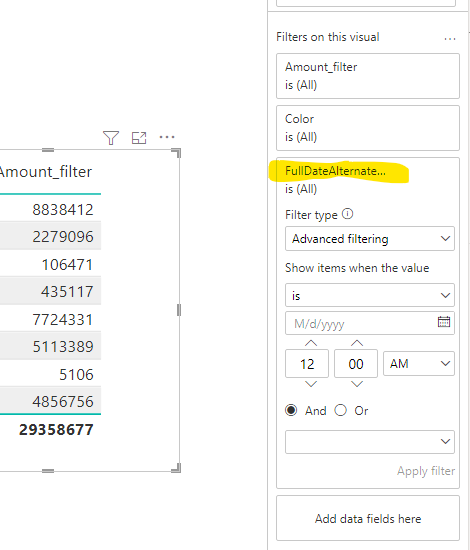Open the date picker calendar icon

444,322
